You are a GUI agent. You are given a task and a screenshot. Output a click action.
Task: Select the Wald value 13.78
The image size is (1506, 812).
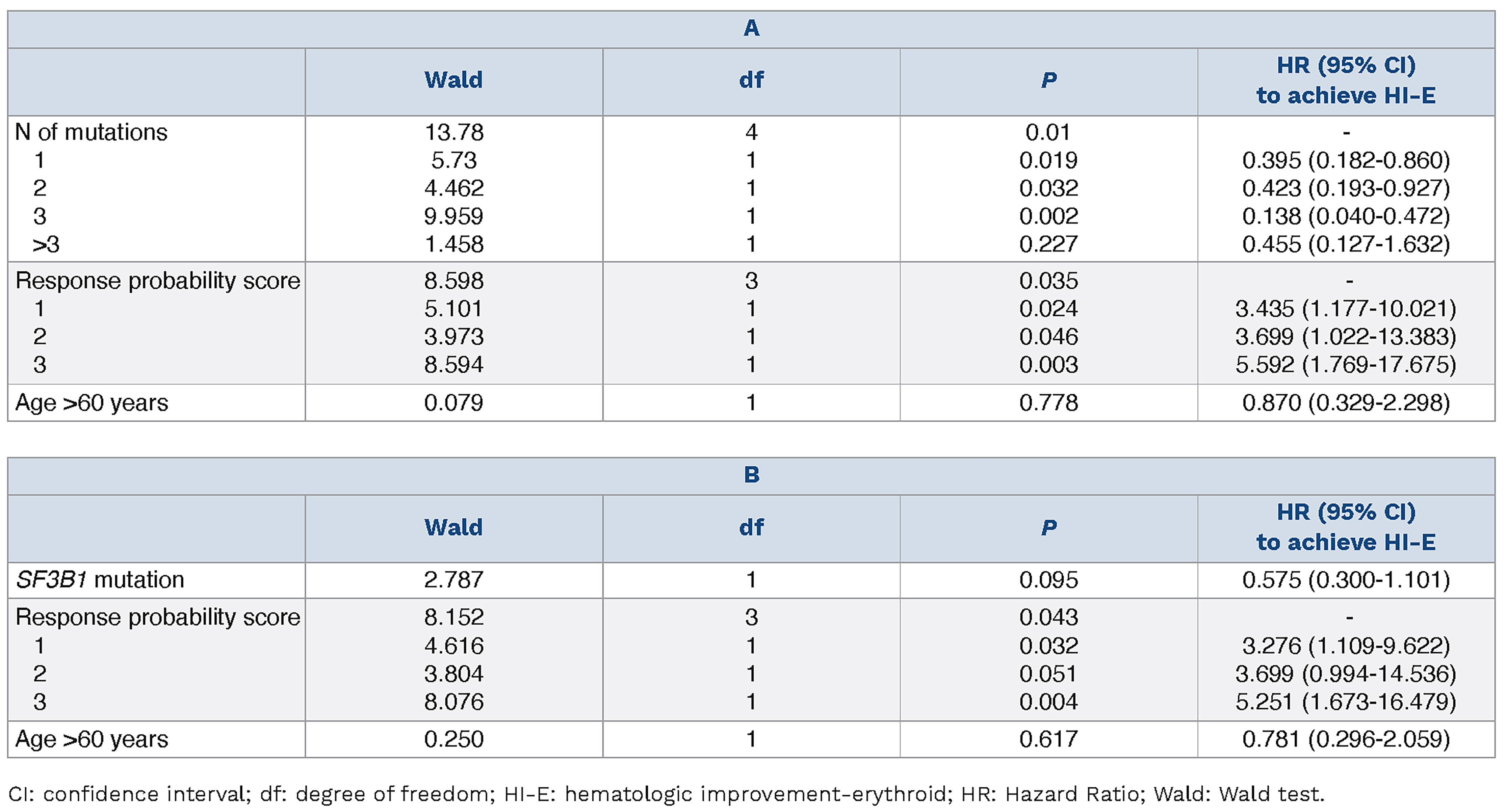coord(454,132)
